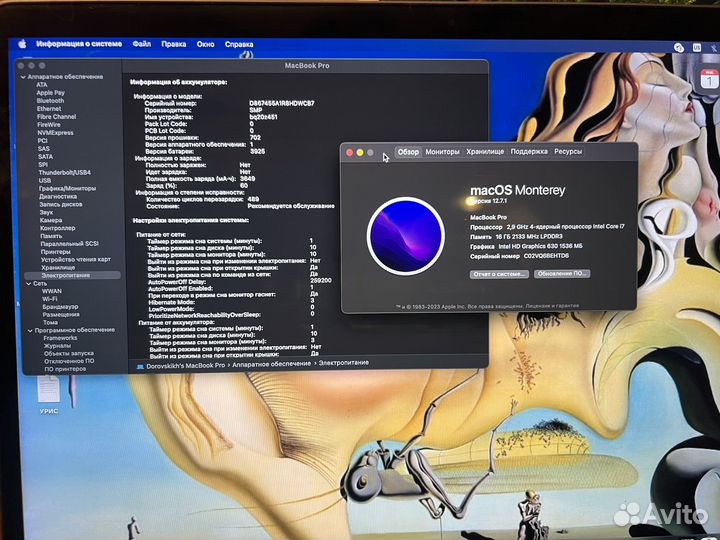Open the Информация о системе menu
The height and width of the screenshot is (540, 720).
(79, 44)
